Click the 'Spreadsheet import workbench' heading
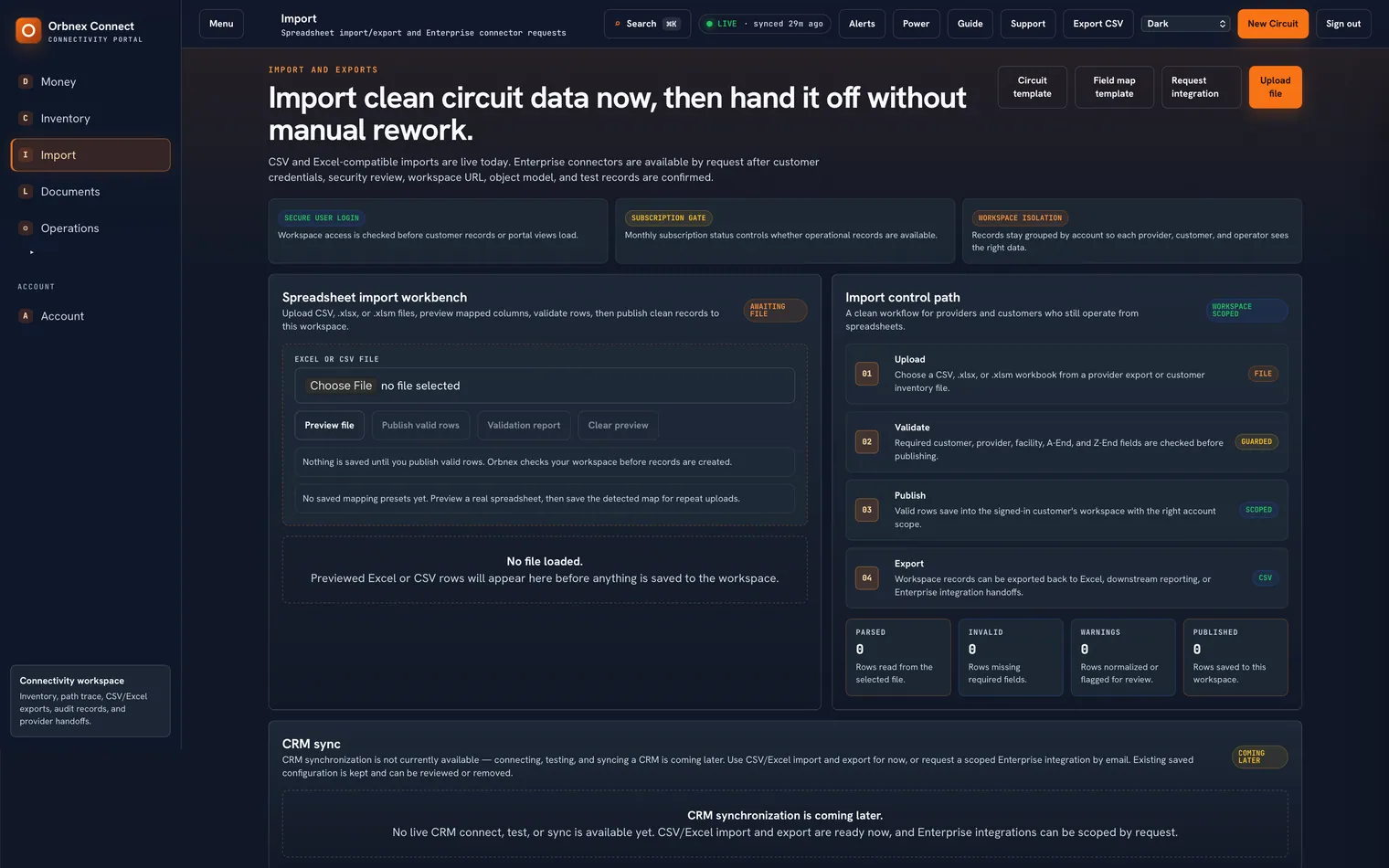Screen dimensions: 1389x868 [375, 297]
